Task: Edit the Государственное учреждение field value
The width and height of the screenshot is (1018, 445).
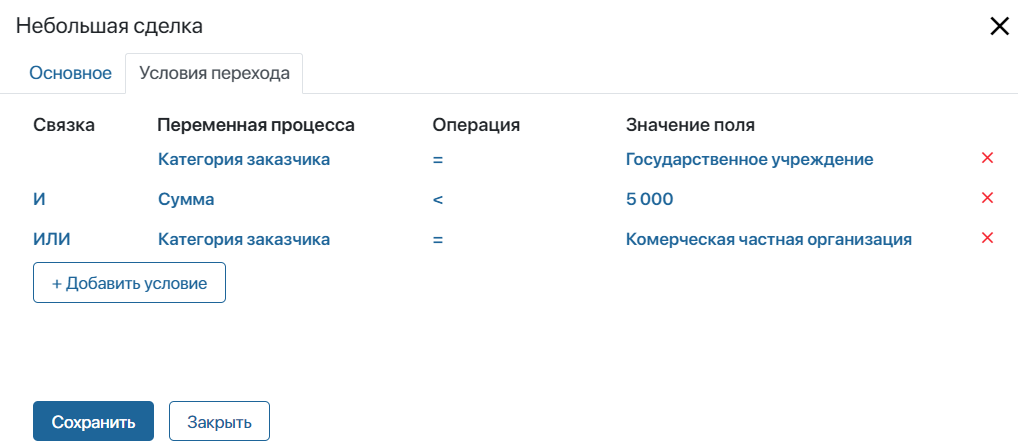Action: pos(749,159)
